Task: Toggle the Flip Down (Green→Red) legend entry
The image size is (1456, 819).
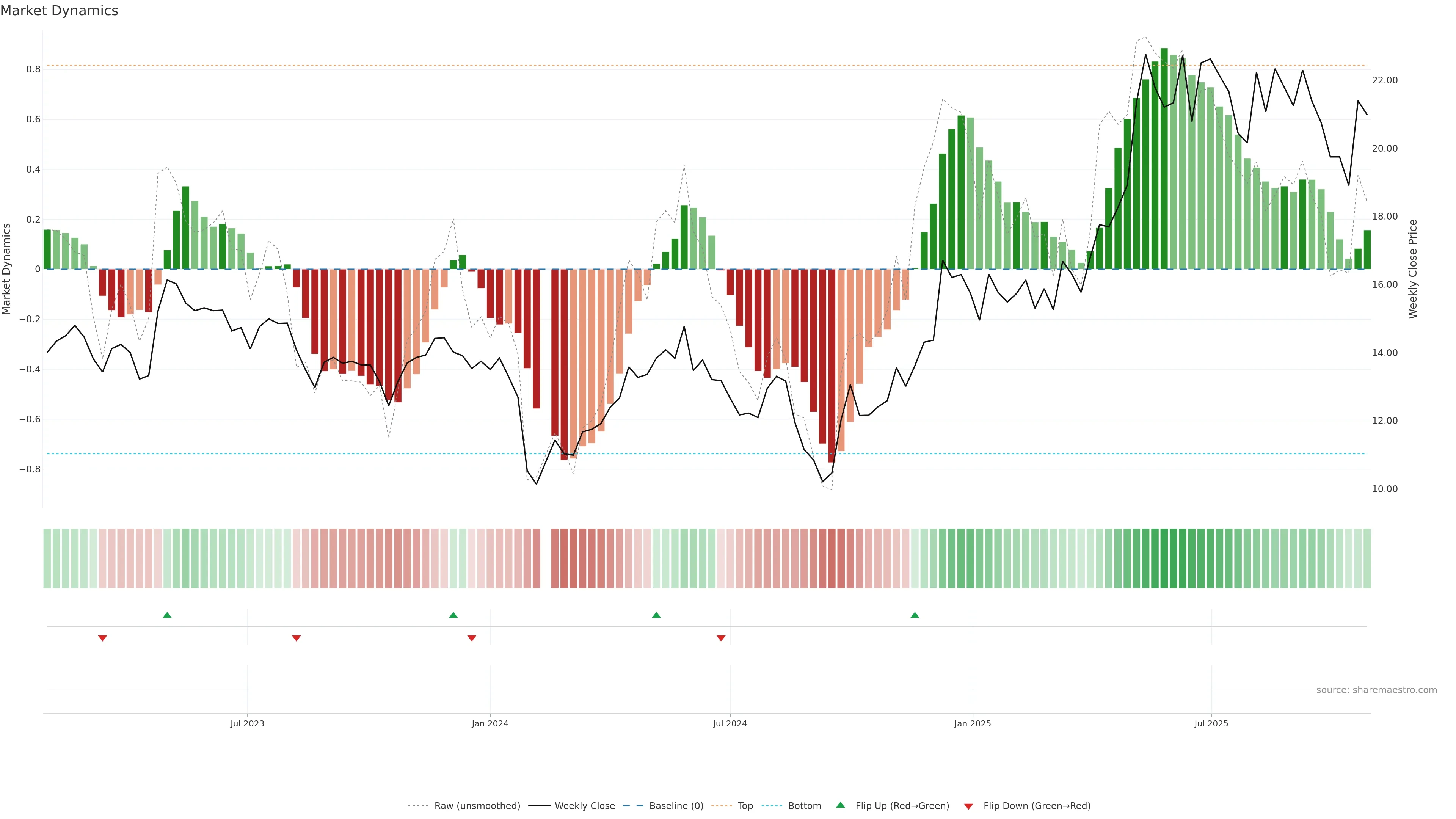Action: coord(1037,806)
